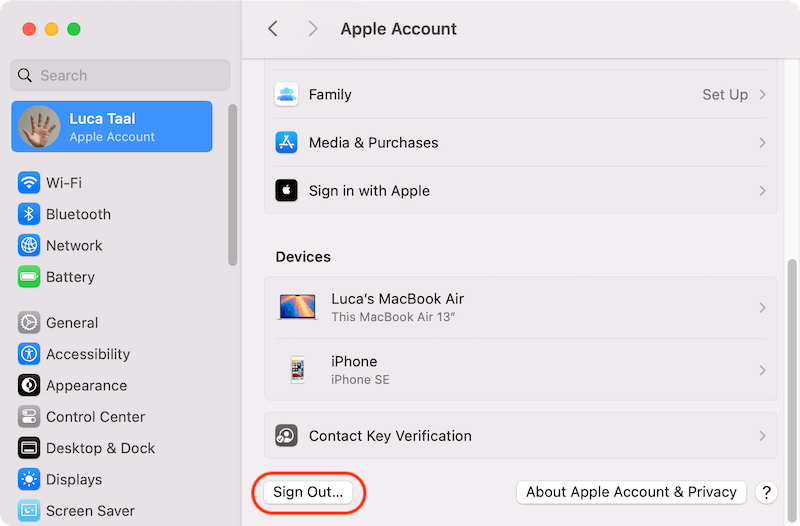Expand Luca's MacBook Air chevron
The height and width of the screenshot is (526, 800).
pyautogui.click(x=762, y=307)
